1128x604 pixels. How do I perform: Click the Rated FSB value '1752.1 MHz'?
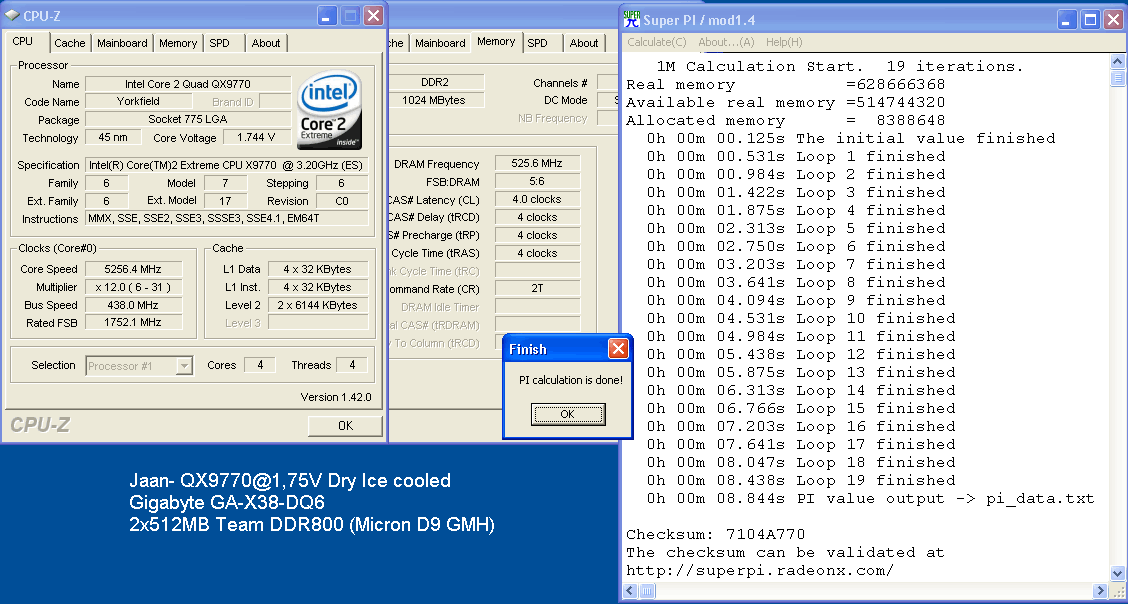[x=133, y=323]
